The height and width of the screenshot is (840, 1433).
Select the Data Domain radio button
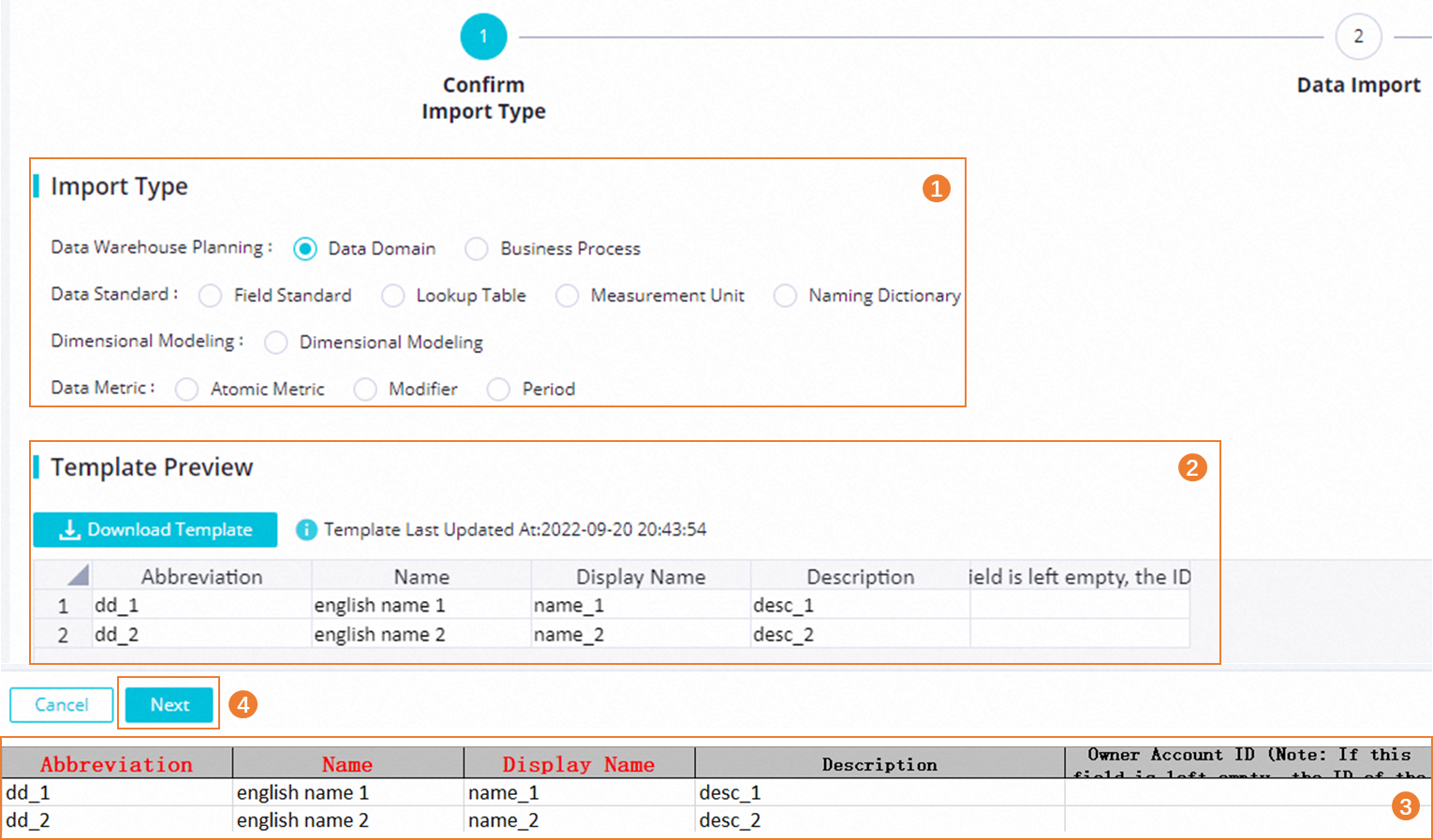click(x=304, y=248)
